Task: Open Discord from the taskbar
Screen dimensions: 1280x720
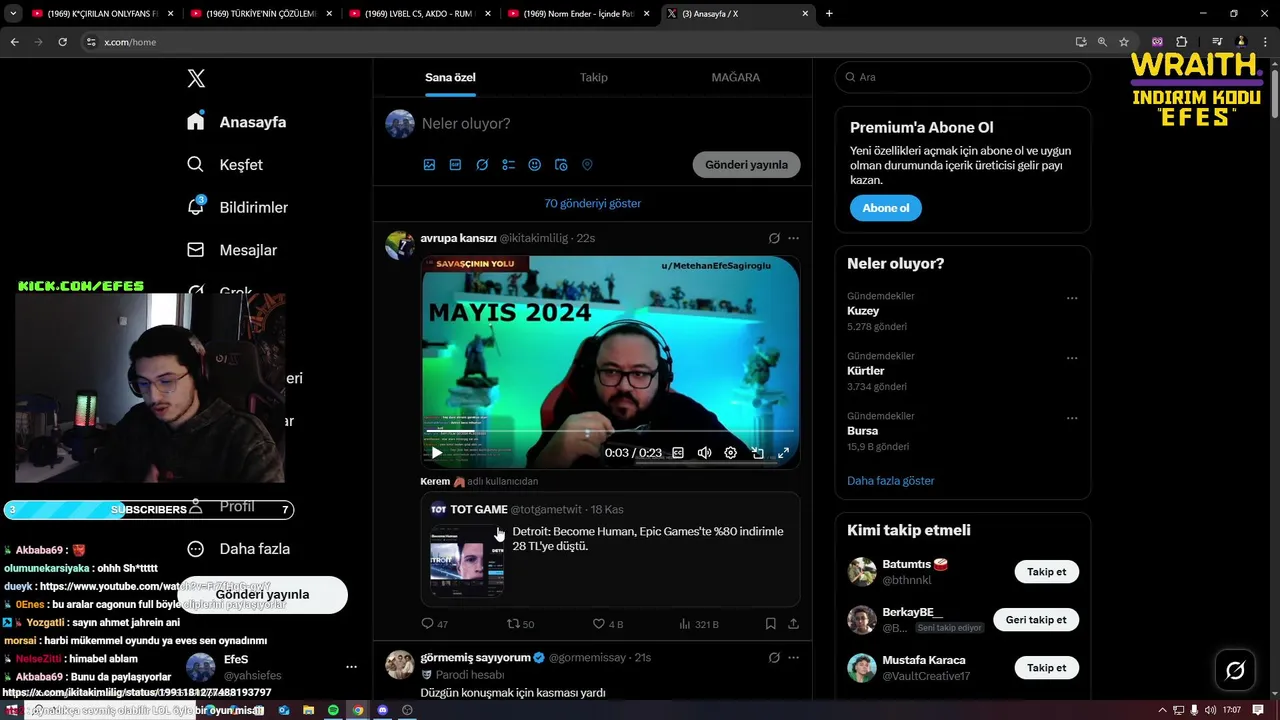Action: pyautogui.click(x=383, y=710)
